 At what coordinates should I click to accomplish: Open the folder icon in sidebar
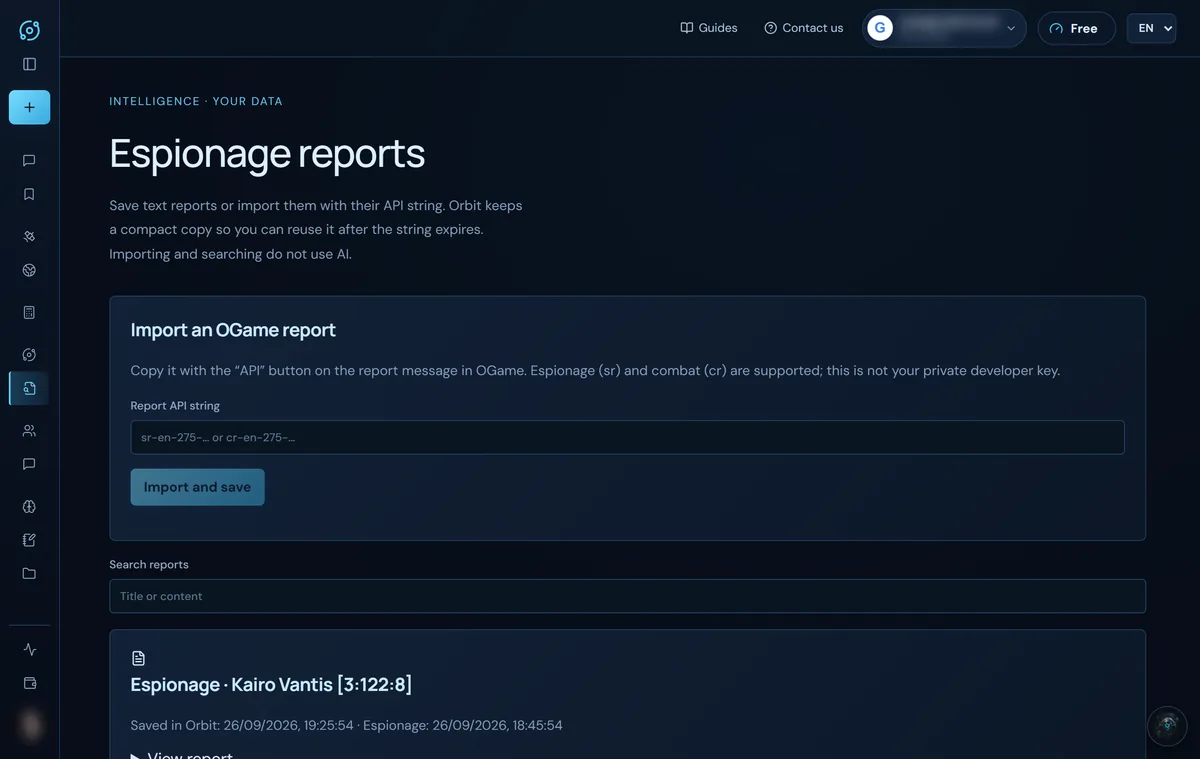point(29,574)
